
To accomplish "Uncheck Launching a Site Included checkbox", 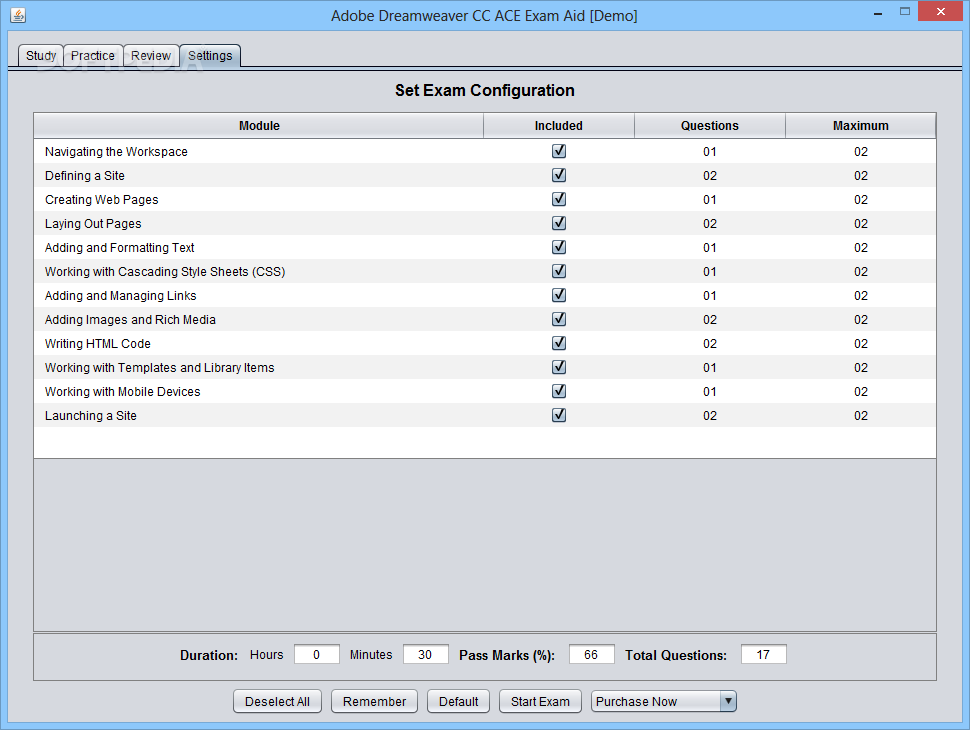I will point(559,415).
